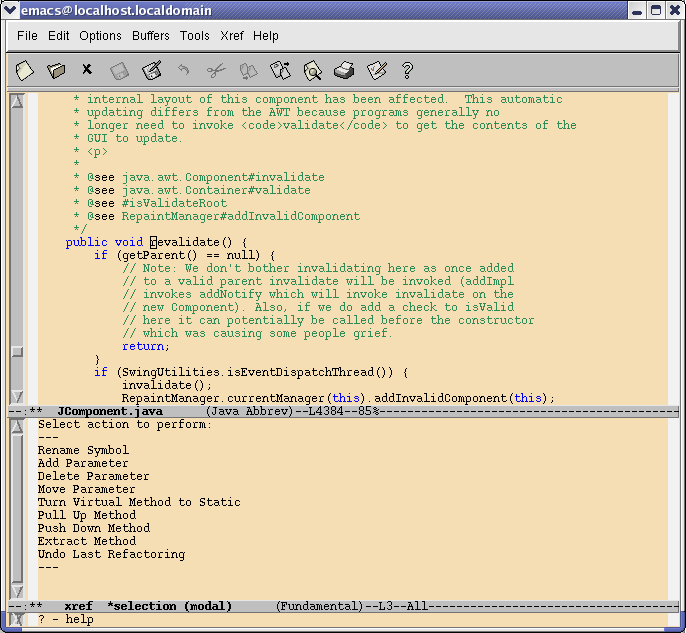Open the Edit menu
686x633 pixels.
[x=59, y=35]
